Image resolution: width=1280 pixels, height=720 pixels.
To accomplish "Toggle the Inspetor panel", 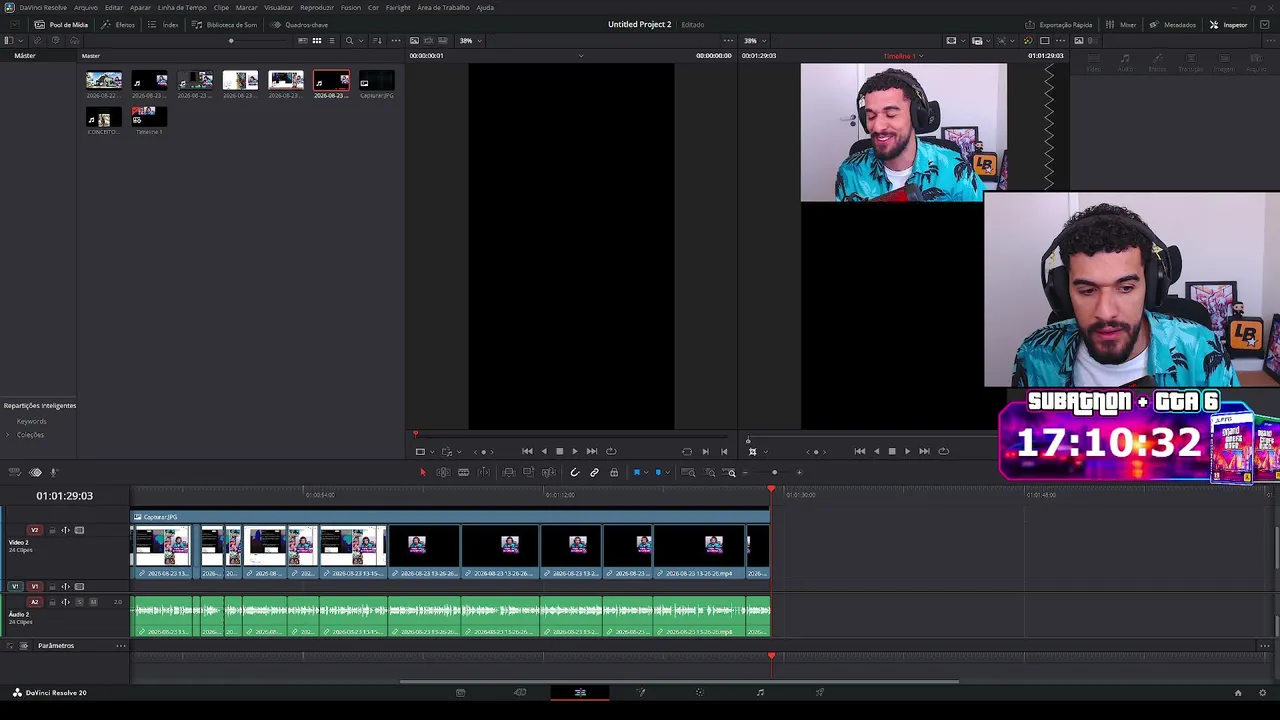I will 1228,24.
